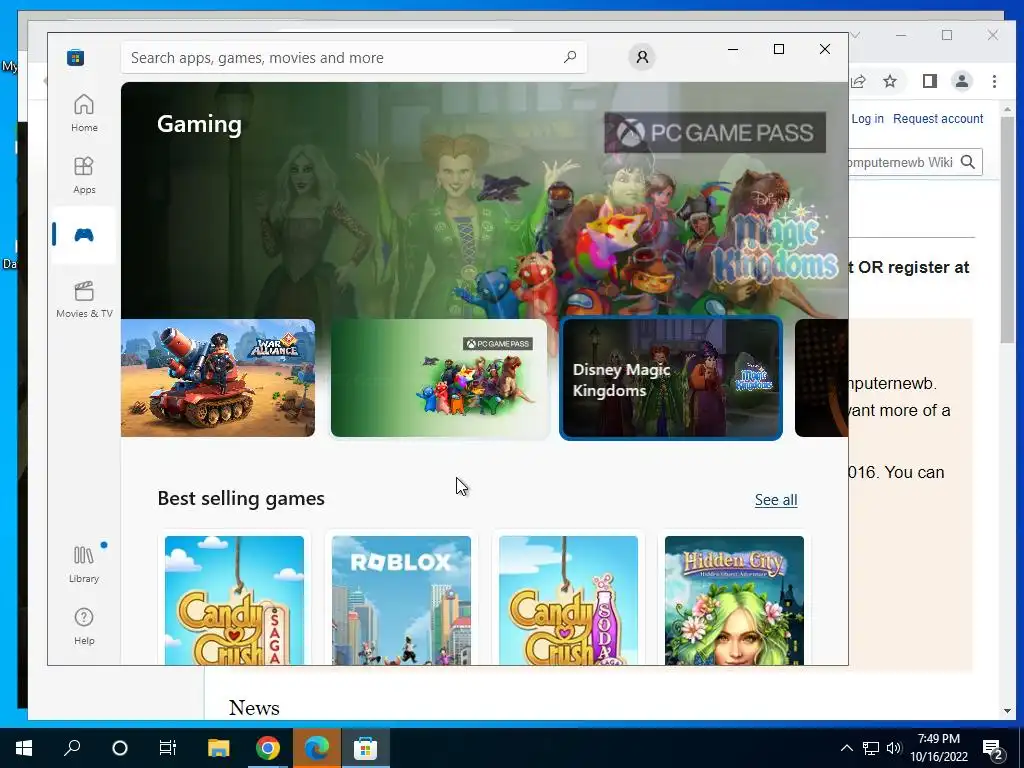Open Task View on the taskbar

168,748
